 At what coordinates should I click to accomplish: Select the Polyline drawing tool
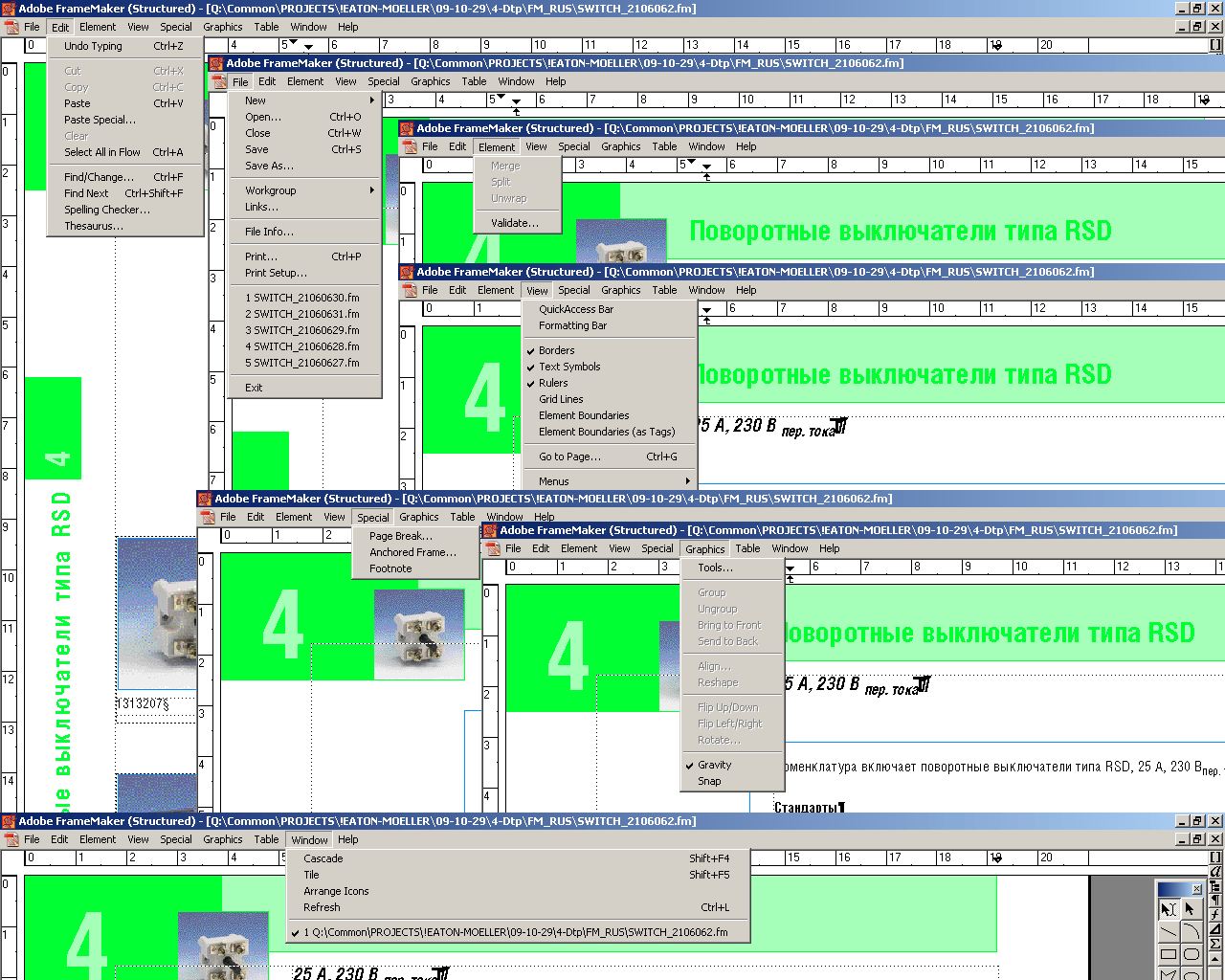(x=1169, y=974)
